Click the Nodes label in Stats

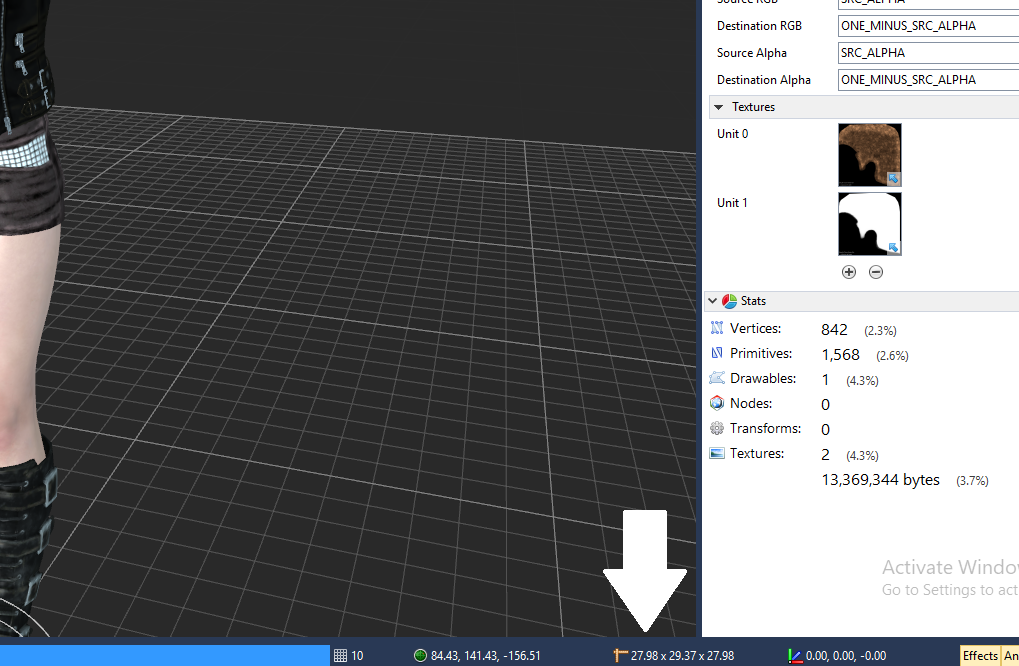(x=751, y=403)
